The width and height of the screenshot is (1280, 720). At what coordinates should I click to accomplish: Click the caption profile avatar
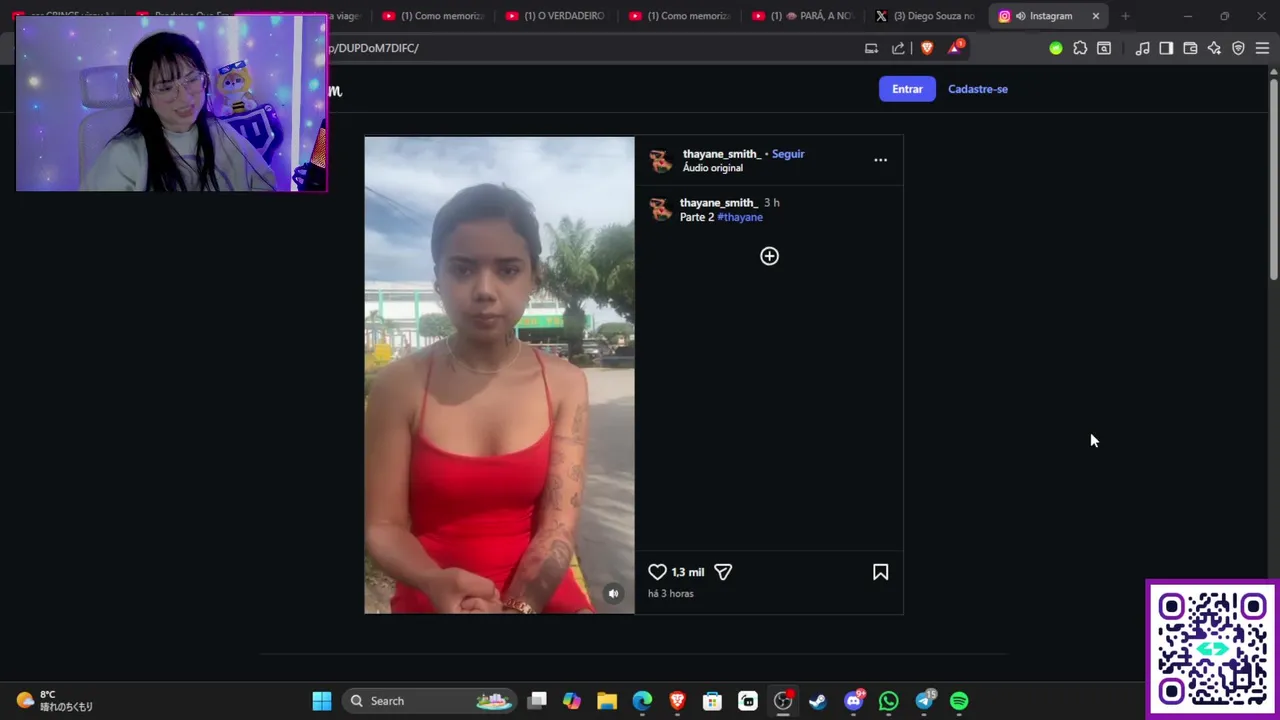(660, 209)
